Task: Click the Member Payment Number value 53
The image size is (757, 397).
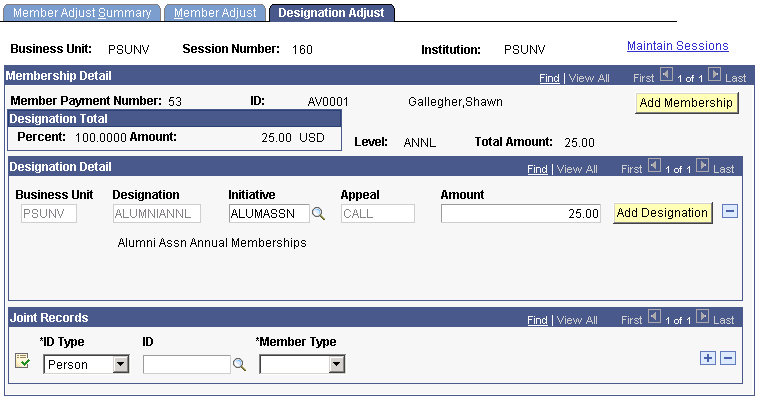Action: tap(175, 102)
